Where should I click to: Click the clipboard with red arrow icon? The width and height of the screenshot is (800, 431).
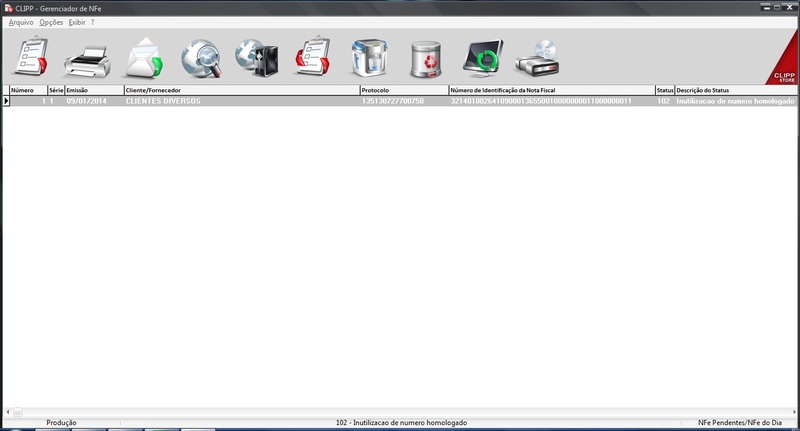[314, 58]
